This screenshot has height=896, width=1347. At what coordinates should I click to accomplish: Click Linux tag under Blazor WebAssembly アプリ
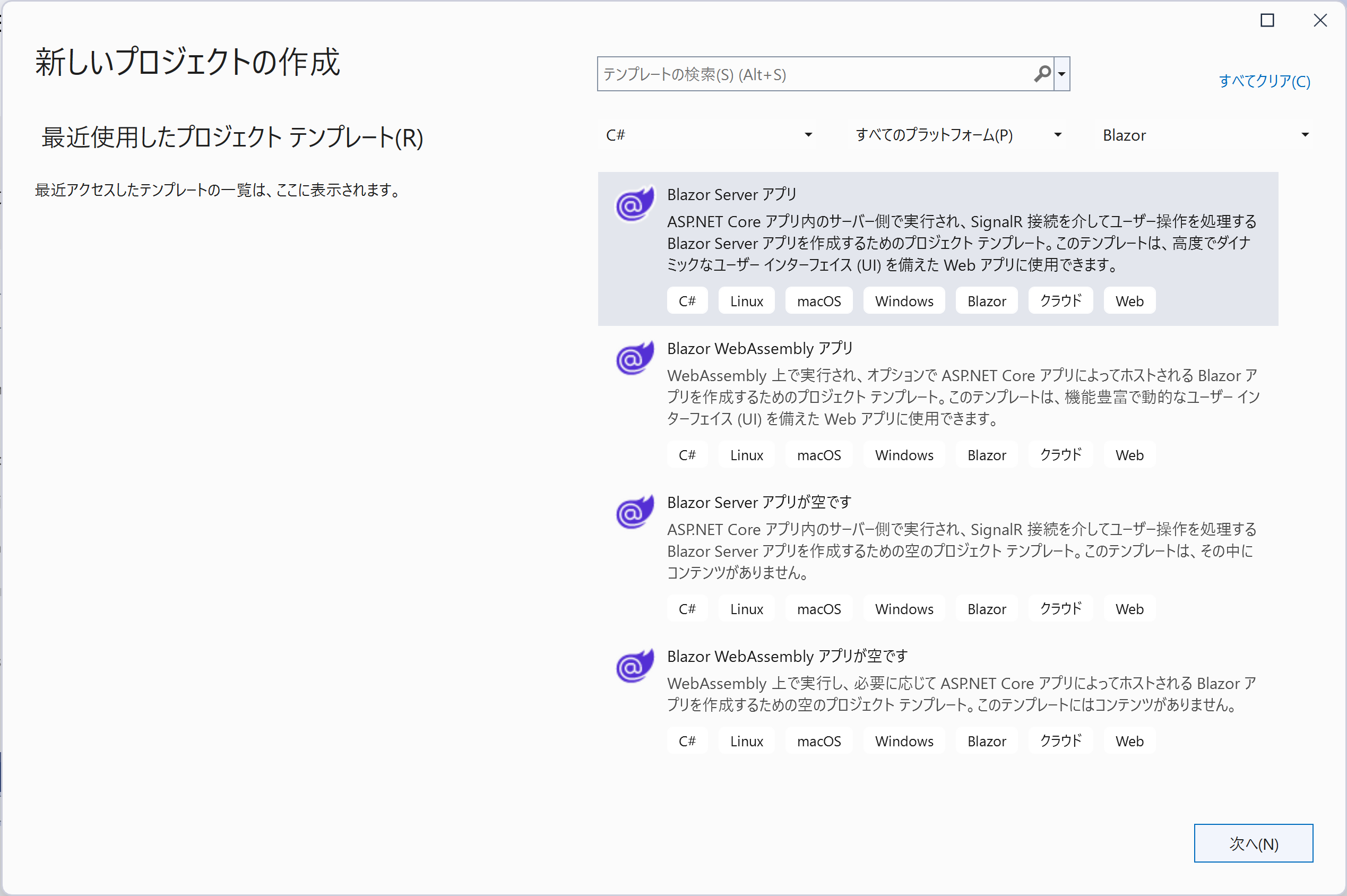[x=747, y=455]
